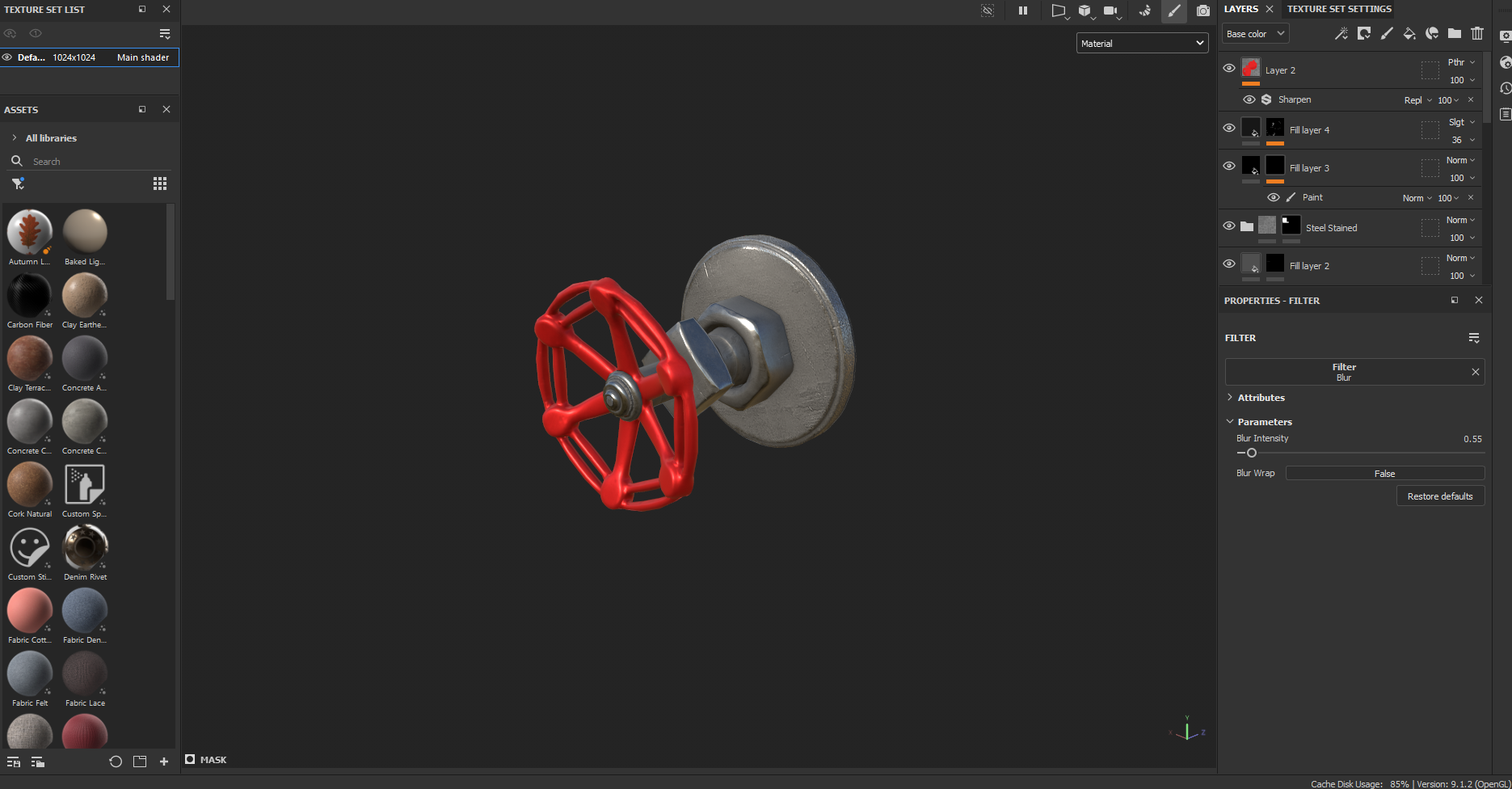Open the Base color channel dropdown

click(x=1255, y=34)
